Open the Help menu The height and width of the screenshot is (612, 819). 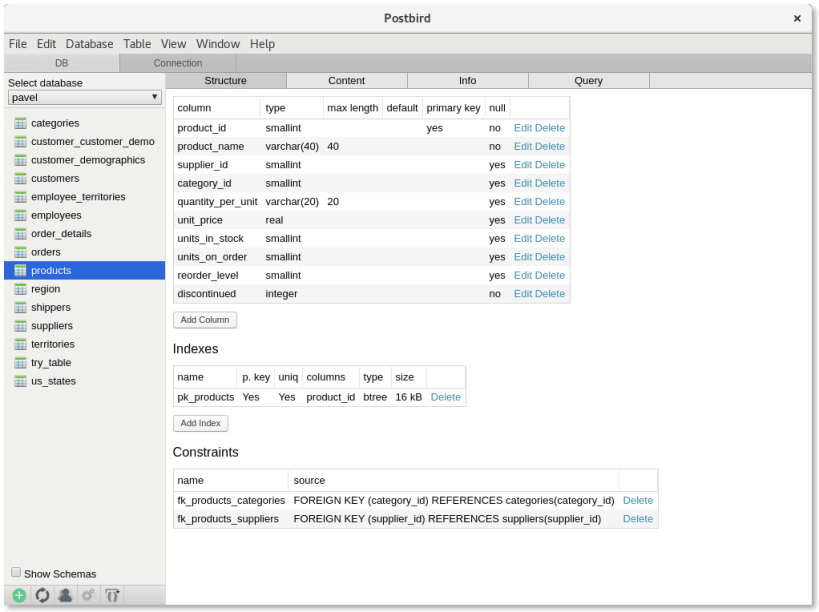point(262,44)
